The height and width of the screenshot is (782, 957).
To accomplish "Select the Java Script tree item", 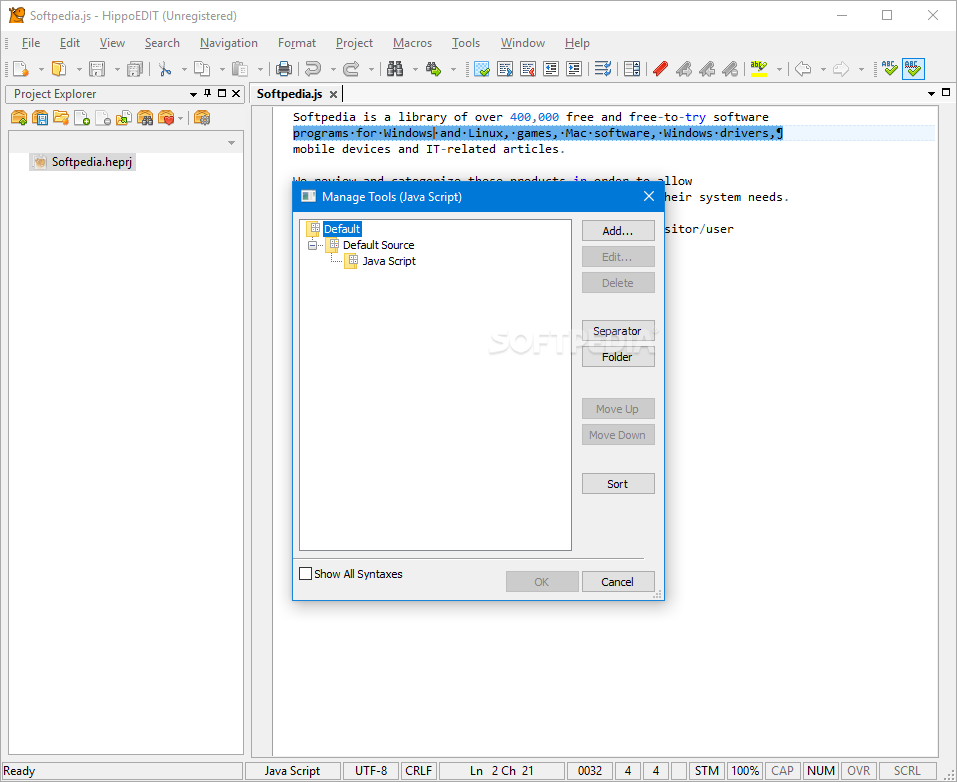I will 389,261.
